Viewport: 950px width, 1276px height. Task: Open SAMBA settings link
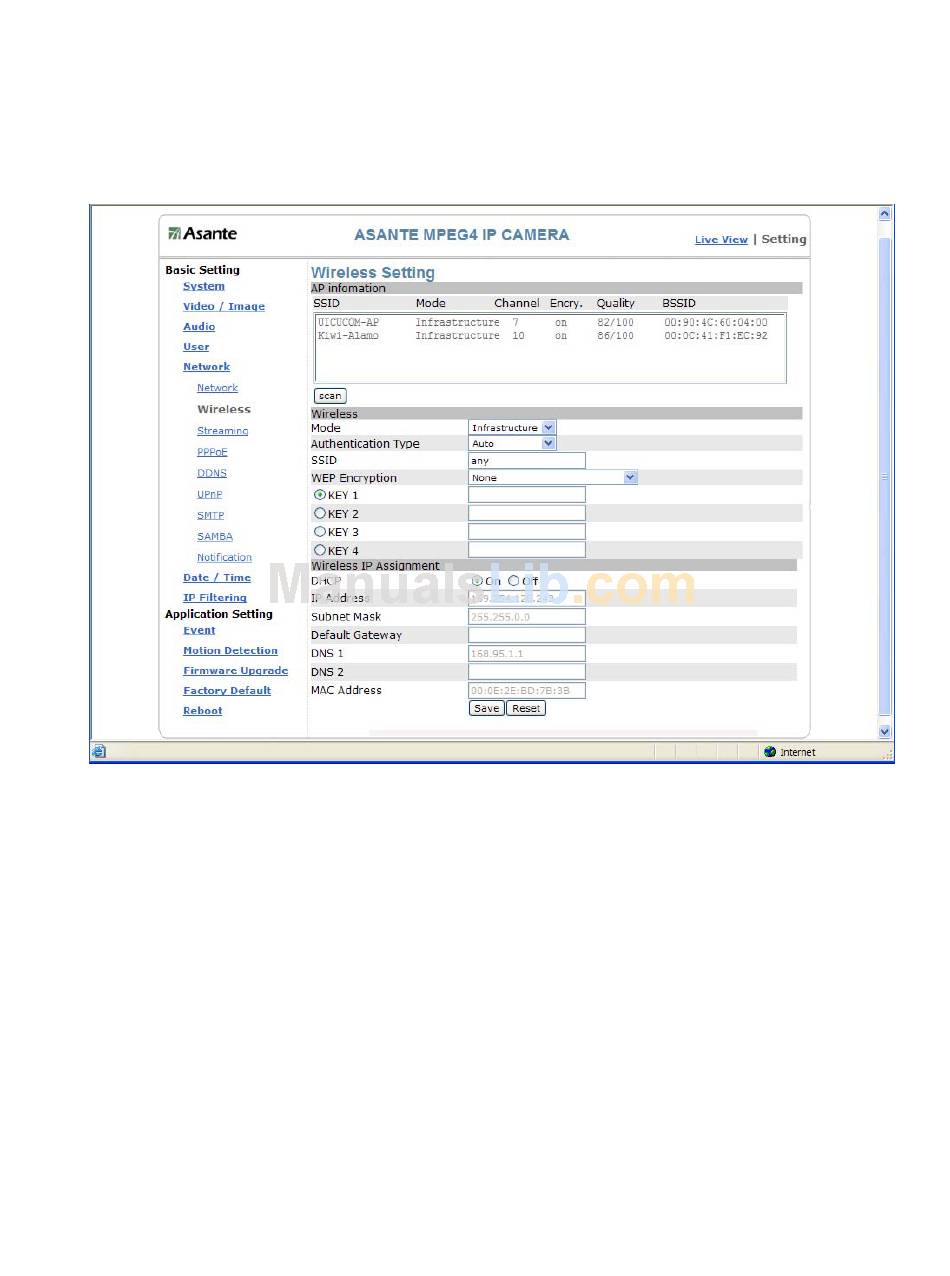[215, 536]
